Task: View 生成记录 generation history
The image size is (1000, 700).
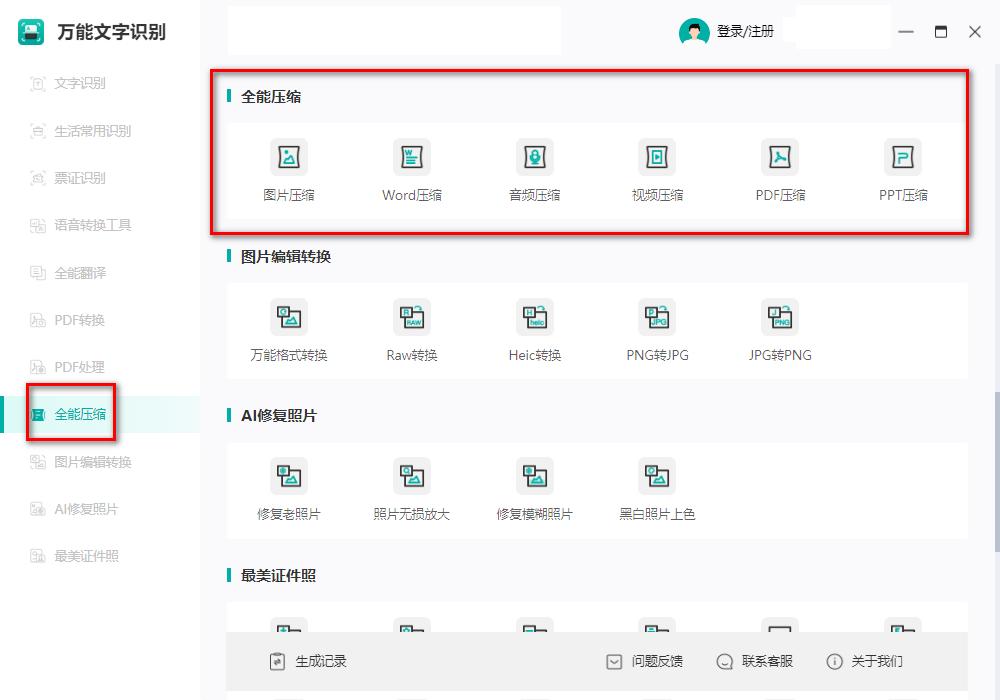Action: click(314, 661)
